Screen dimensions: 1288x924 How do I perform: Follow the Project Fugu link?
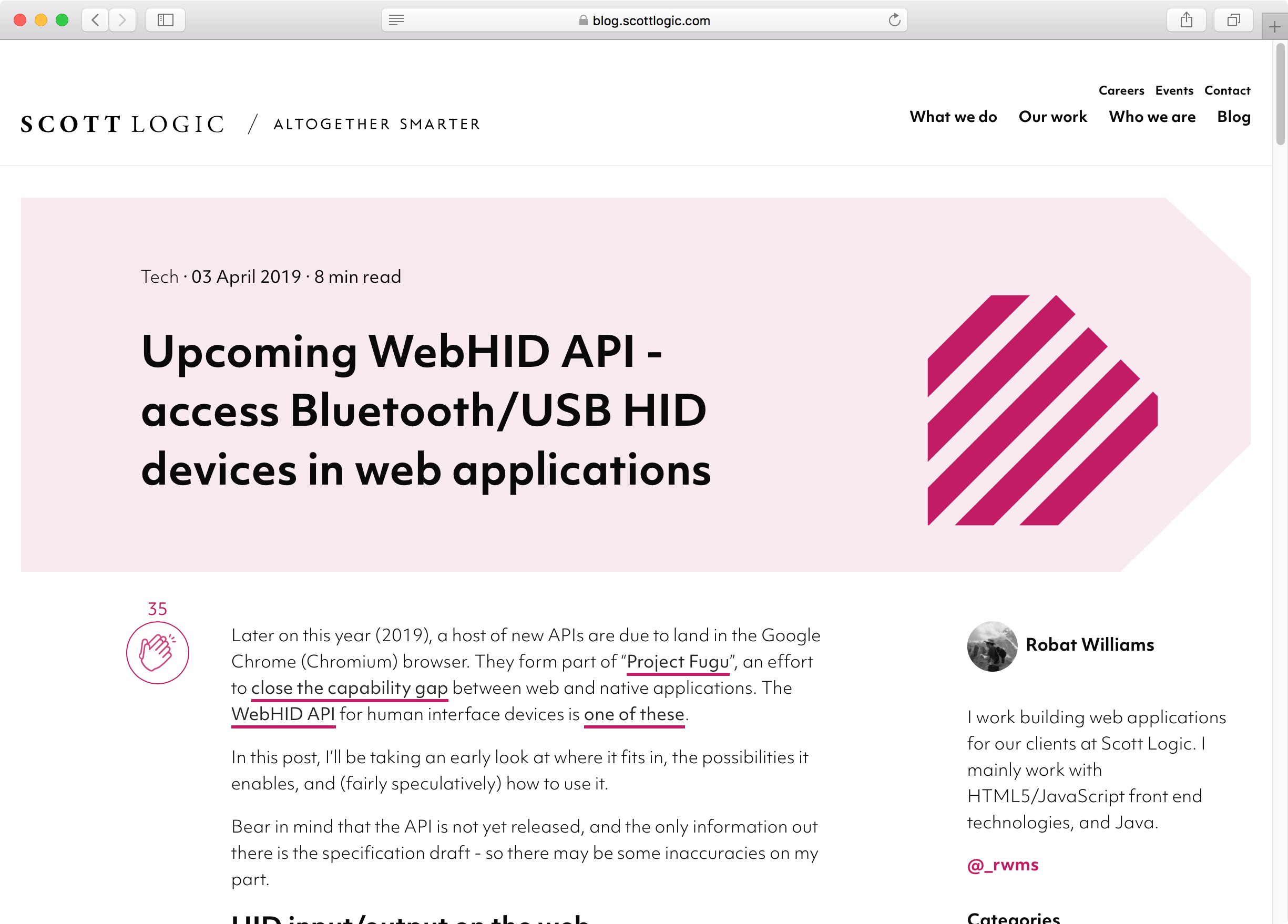(x=678, y=662)
